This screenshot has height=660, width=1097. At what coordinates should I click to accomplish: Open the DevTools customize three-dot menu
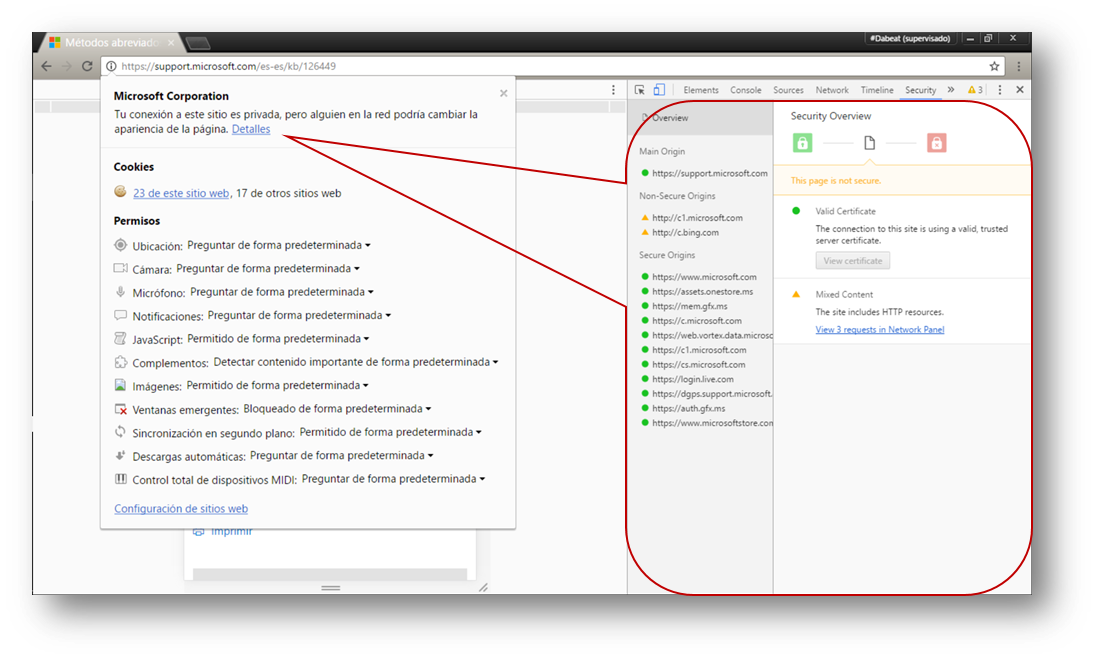pyautogui.click(x=1000, y=90)
